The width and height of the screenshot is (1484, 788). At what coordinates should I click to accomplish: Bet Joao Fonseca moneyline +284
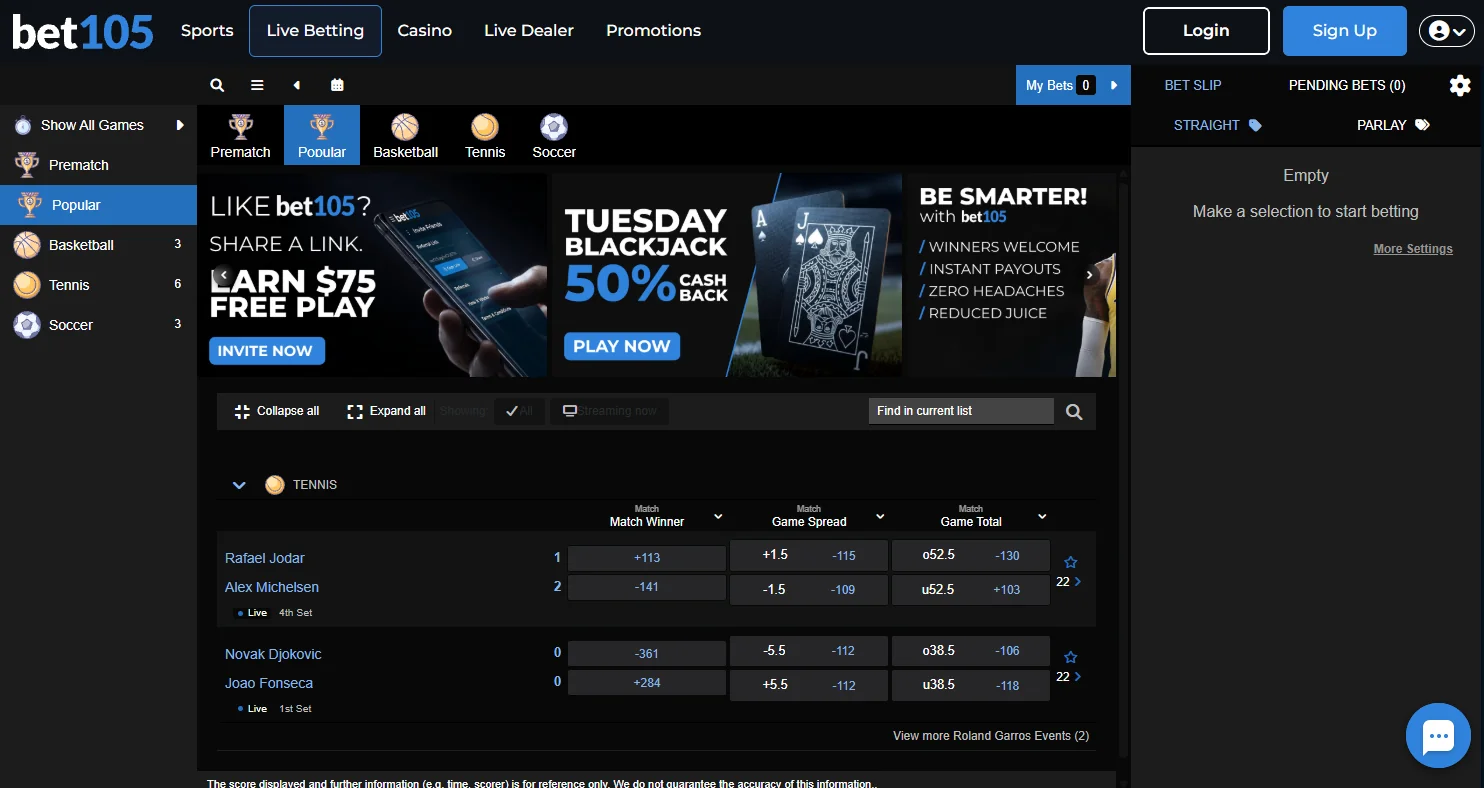coord(647,682)
